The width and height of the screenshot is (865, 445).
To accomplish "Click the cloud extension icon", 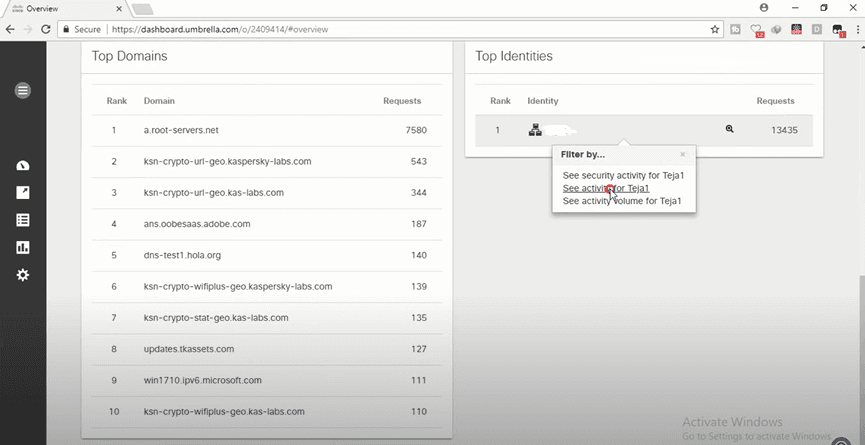I will pos(776,29).
